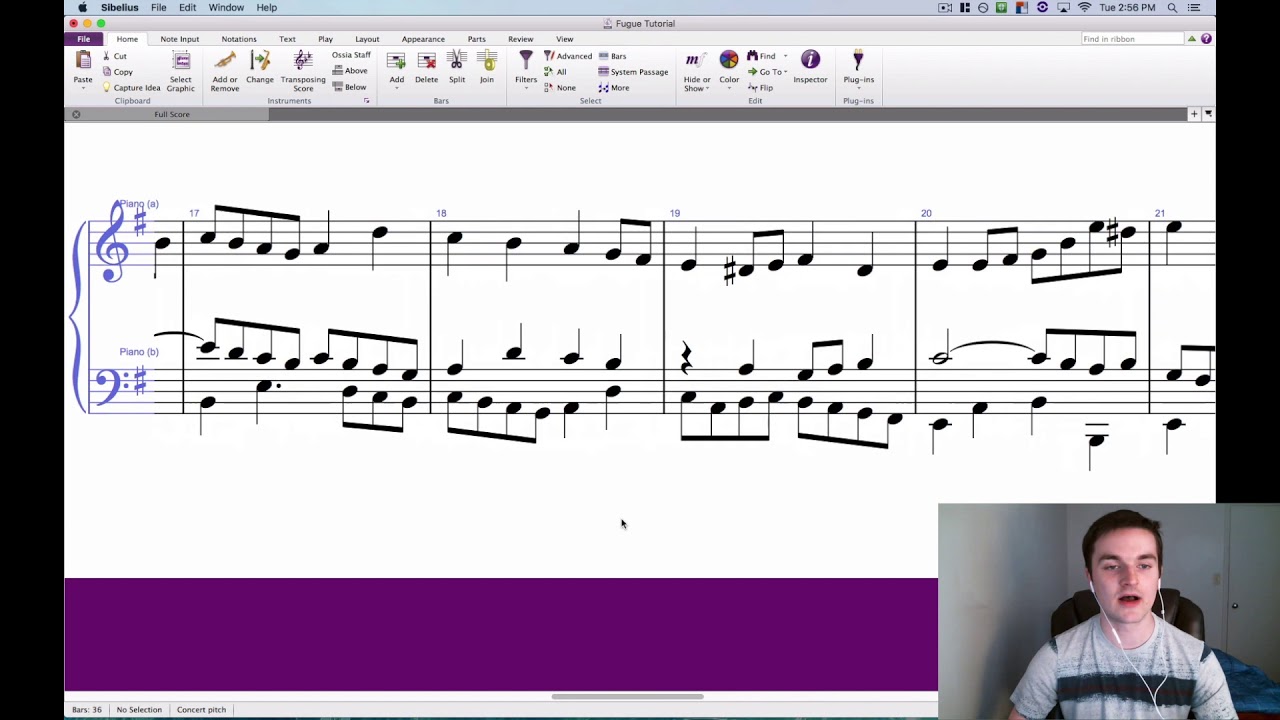Switch to Note Input tab

(x=180, y=39)
